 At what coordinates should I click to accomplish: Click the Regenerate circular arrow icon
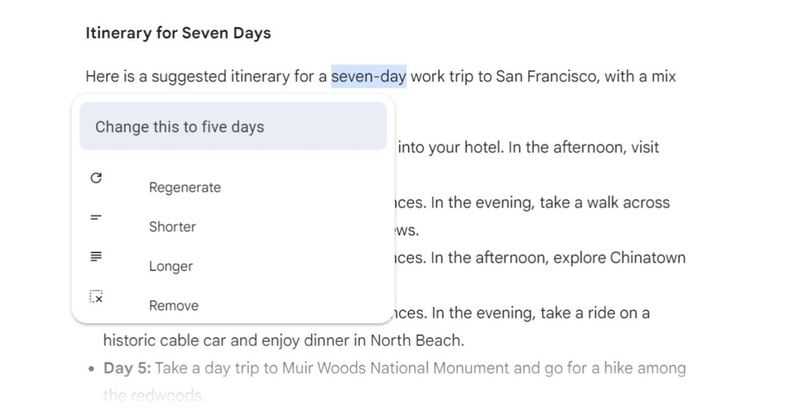click(x=96, y=178)
